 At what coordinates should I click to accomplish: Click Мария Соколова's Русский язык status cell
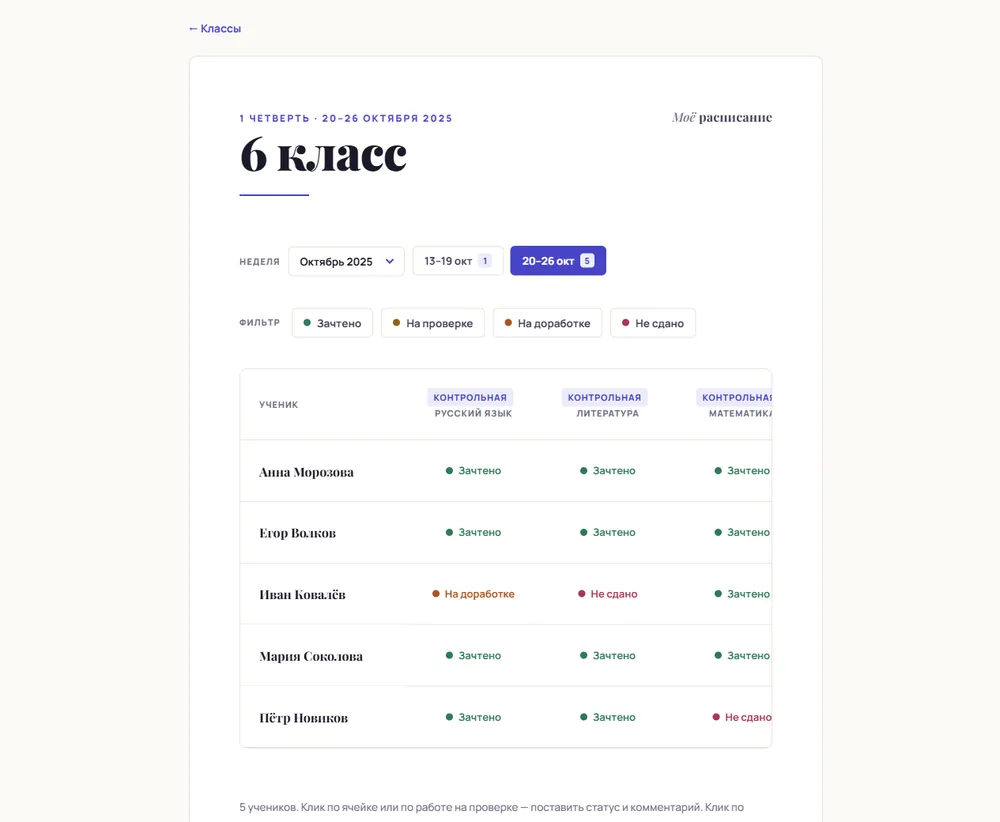tap(473, 656)
